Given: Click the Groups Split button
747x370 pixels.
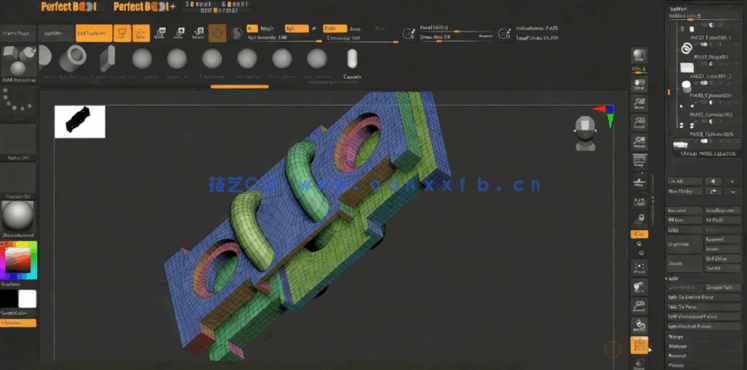Looking at the screenshot, I should 723,288.
